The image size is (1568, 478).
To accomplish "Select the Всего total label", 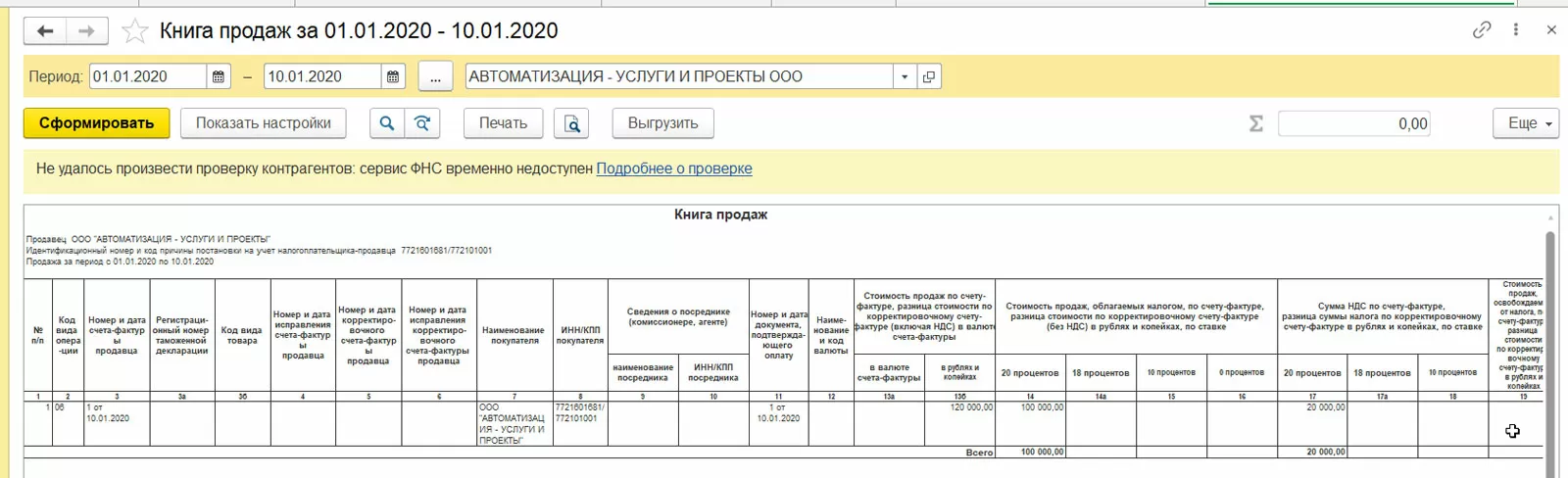I will tap(979, 453).
